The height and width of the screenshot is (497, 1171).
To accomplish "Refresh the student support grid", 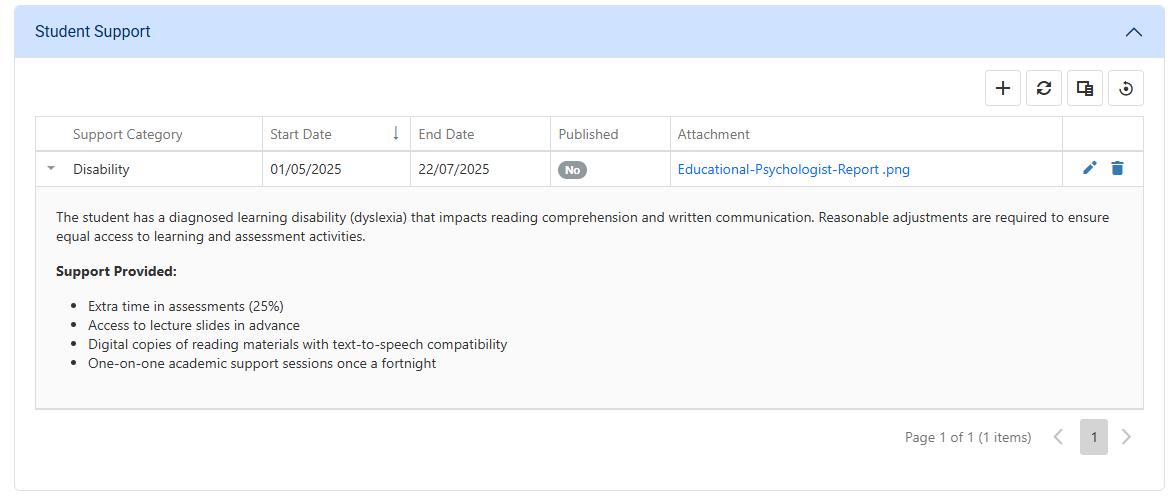I will coord(1044,88).
